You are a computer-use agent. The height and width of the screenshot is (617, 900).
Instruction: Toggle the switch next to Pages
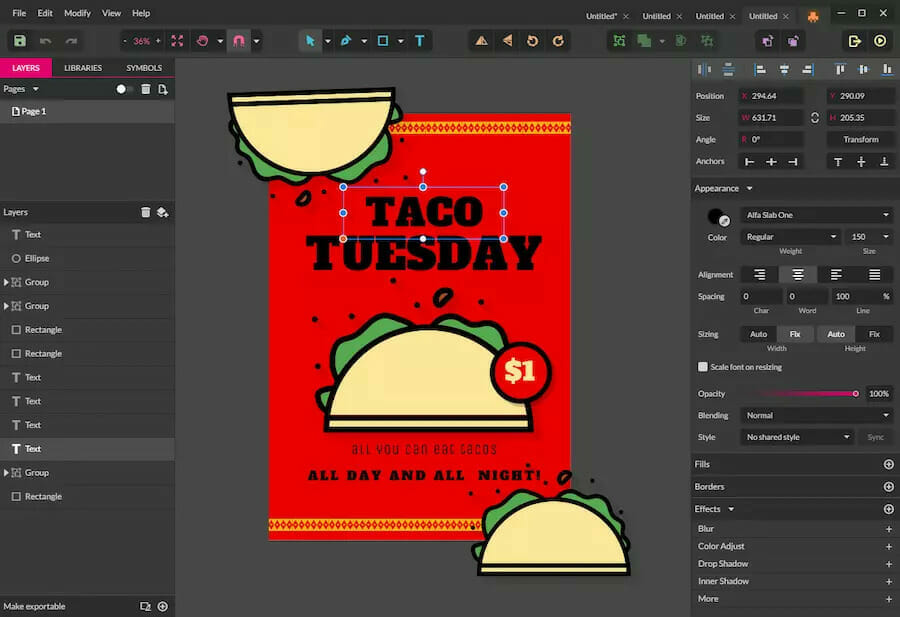(124, 89)
